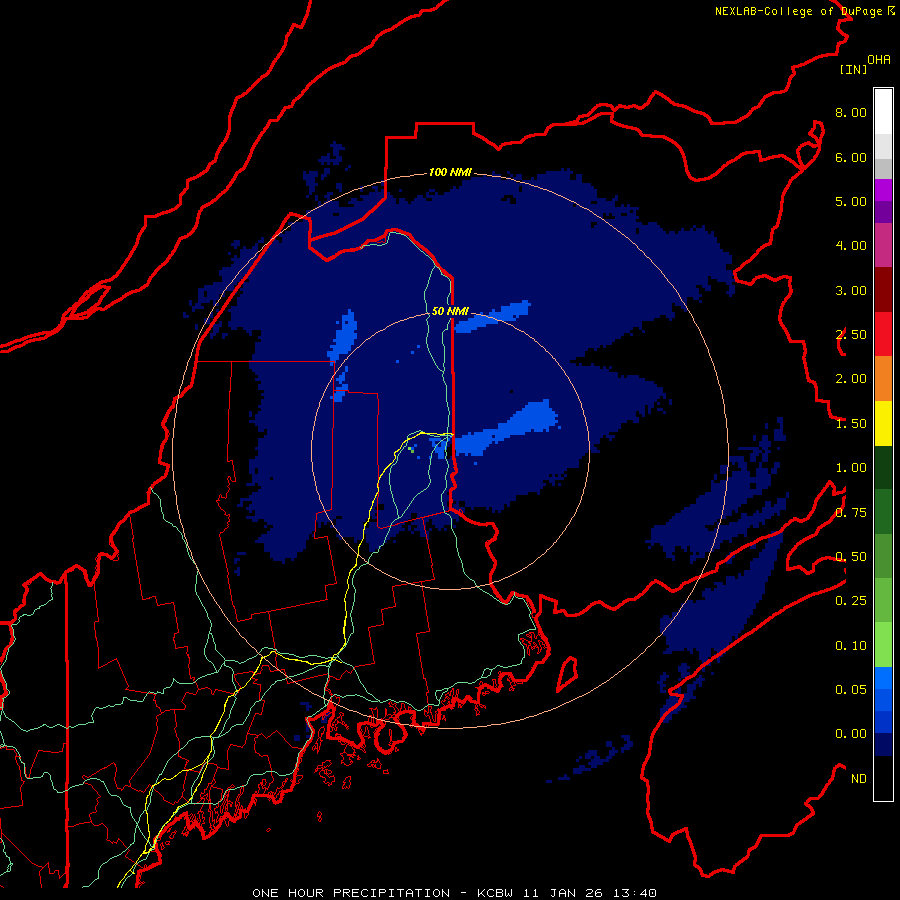
Task: Select the bright magenta legend swatch
Action: (883, 190)
